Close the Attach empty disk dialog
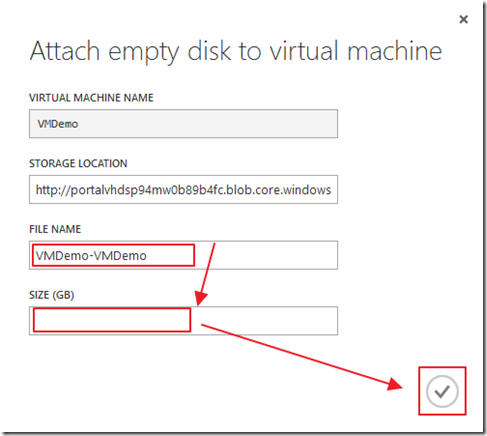Image resolution: width=487 pixels, height=436 pixels. click(x=463, y=19)
